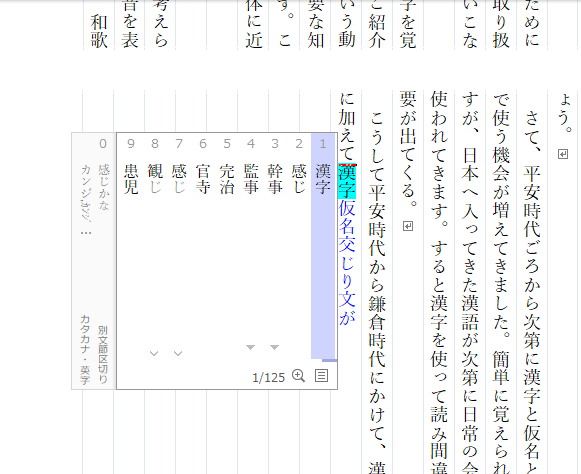The height and width of the screenshot is (474, 581).
Task: Click text こうして平安時代から鎌倉時代
Action: [377, 240]
